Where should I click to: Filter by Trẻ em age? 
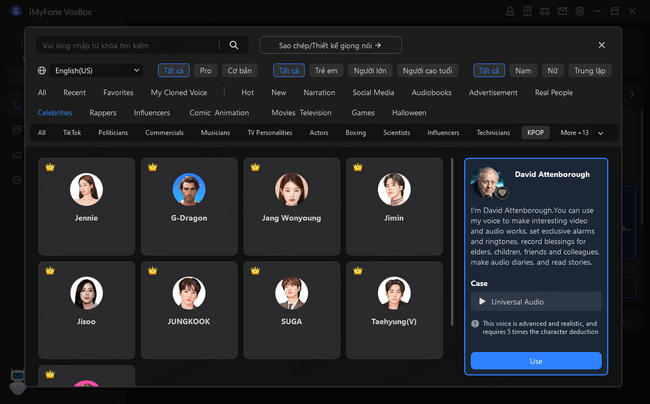click(326, 70)
